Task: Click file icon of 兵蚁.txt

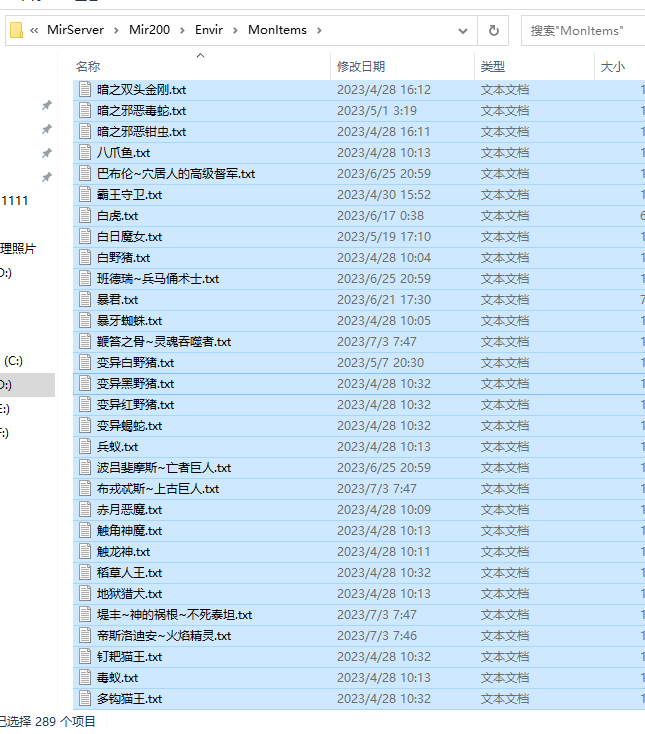Action: [x=85, y=447]
